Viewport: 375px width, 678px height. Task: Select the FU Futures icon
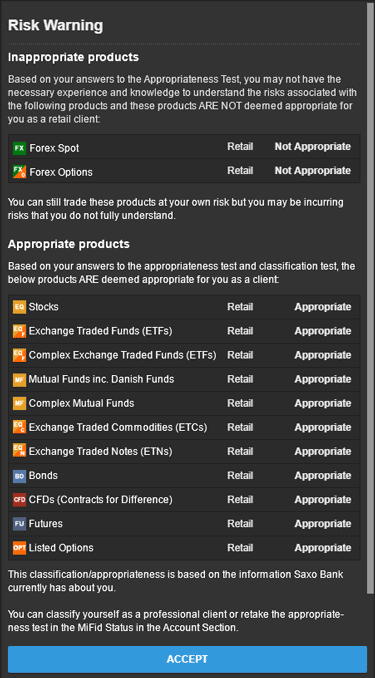pyautogui.click(x=19, y=524)
